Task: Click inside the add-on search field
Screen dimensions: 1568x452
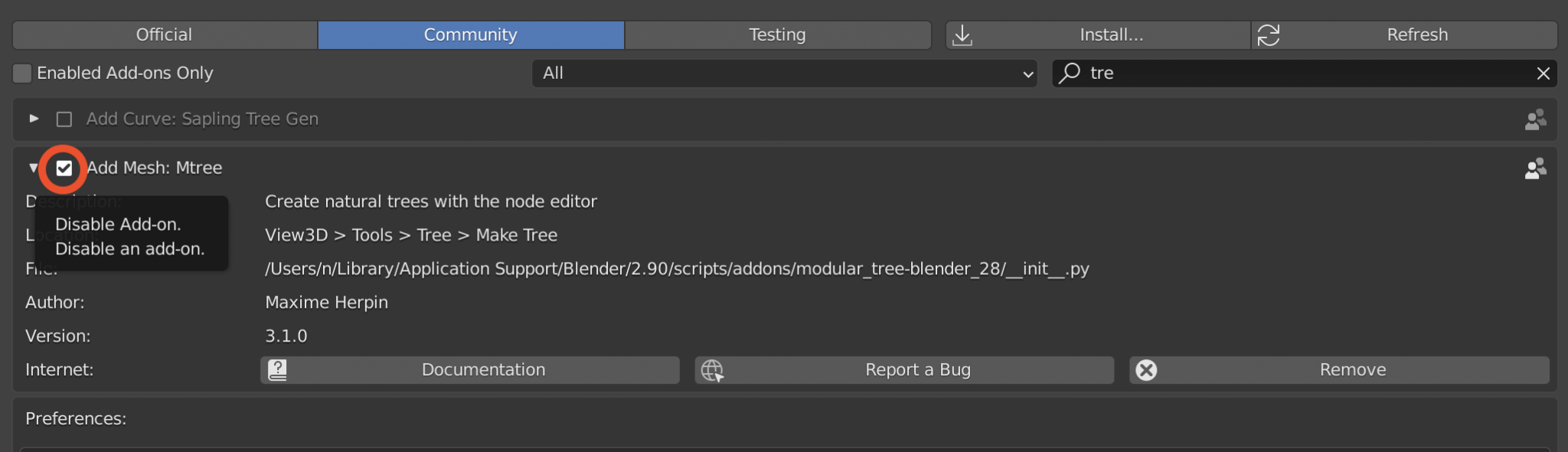Action: point(1302,73)
